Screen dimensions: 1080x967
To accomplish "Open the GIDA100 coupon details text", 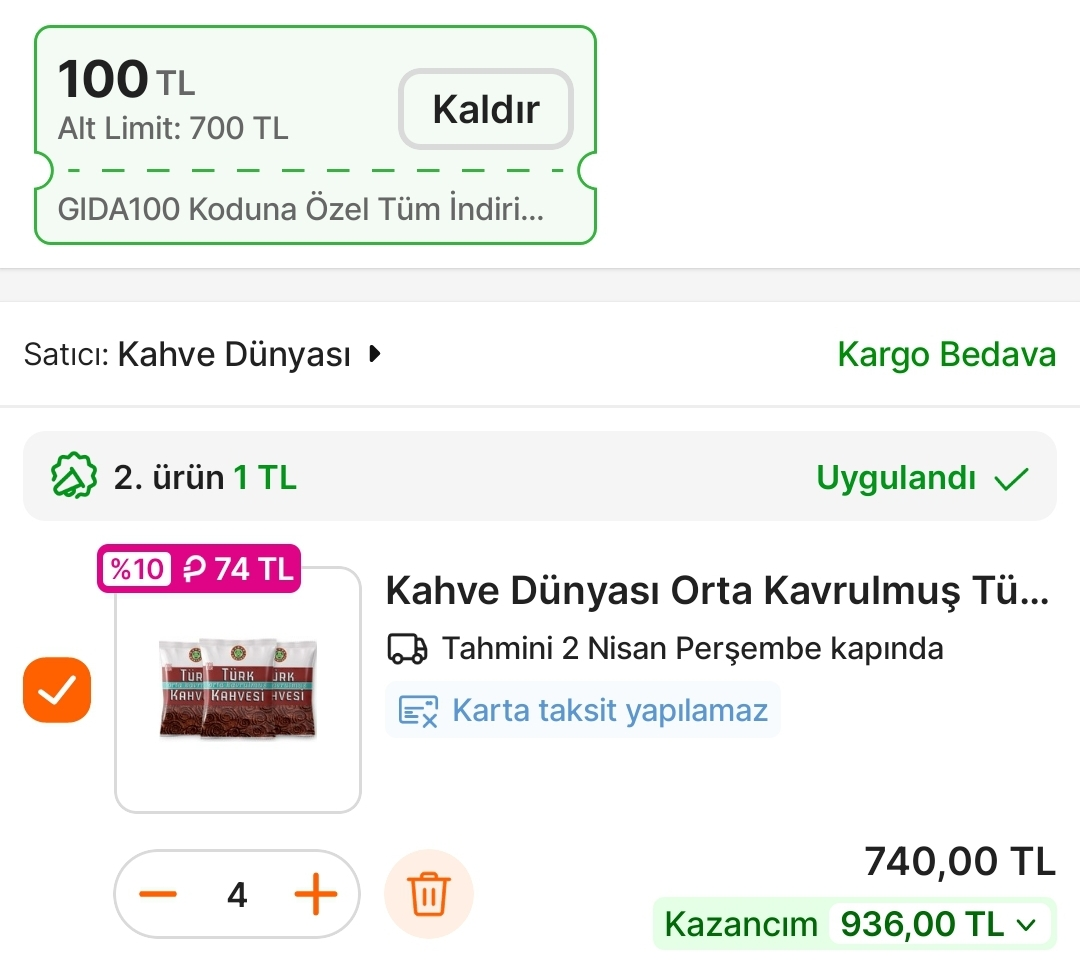I will (x=301, y=211).
